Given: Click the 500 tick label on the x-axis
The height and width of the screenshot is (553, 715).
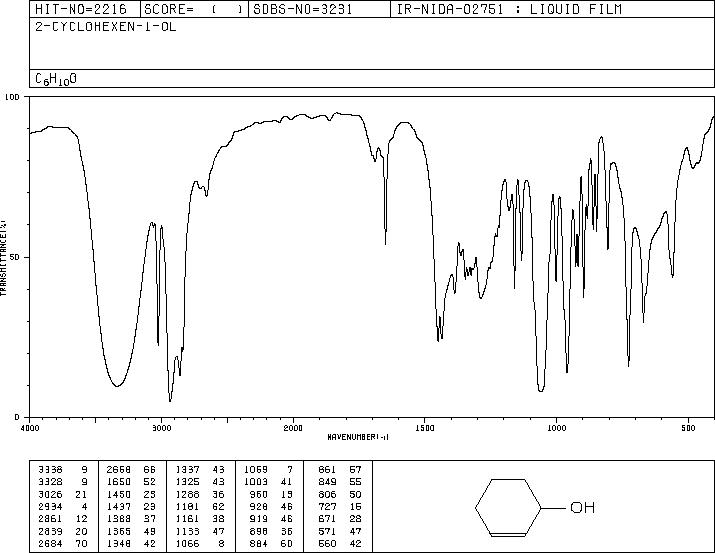Looking at the screenshot, I should click(689, 428).
